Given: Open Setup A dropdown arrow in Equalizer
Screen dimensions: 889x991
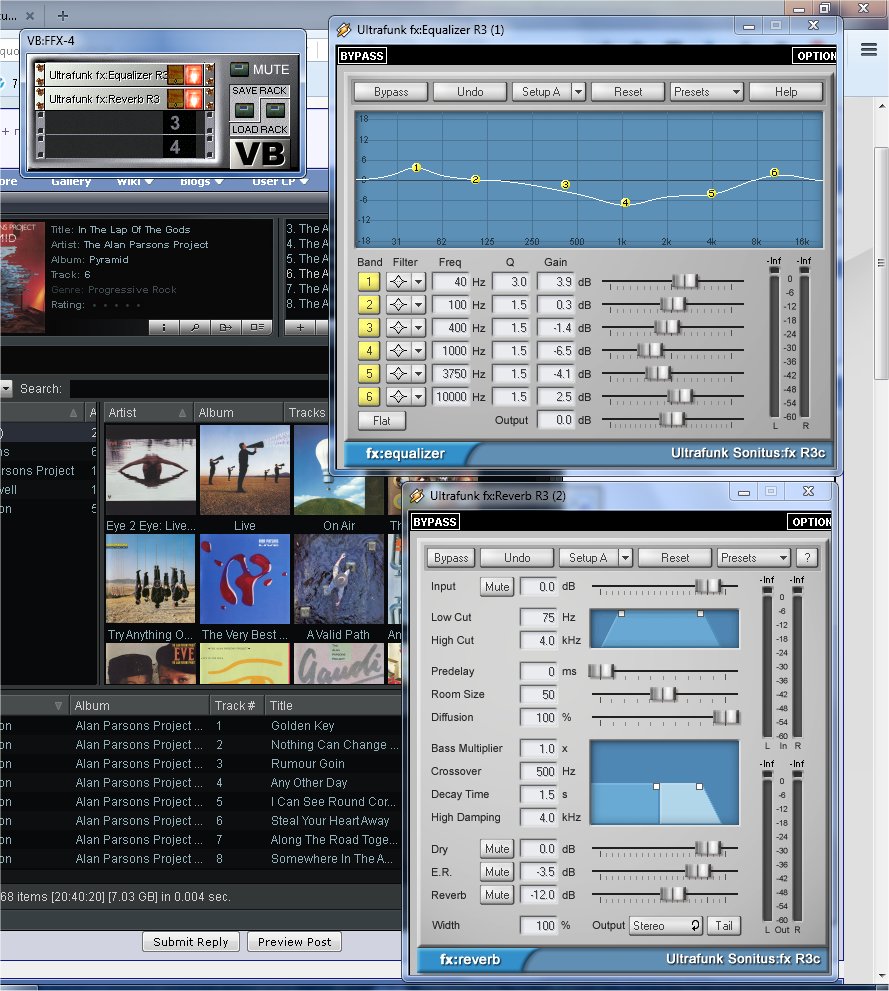Looking at the screenshot, I should 578,92.
